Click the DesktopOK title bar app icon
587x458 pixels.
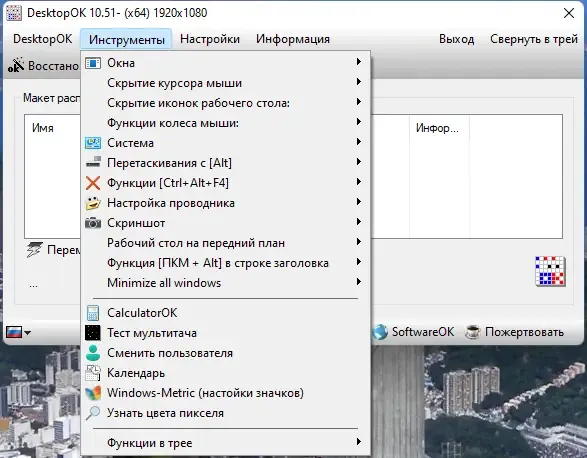[14, 13]
